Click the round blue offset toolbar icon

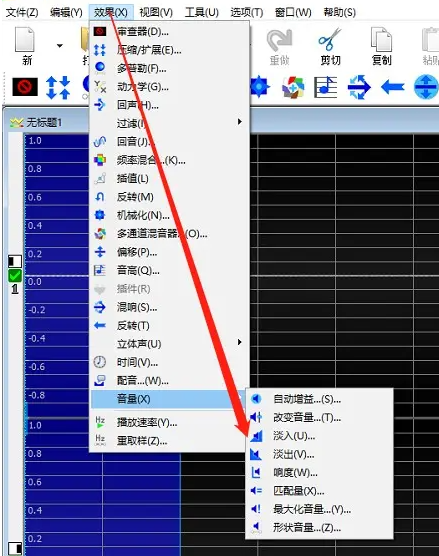tap(426, 87)
